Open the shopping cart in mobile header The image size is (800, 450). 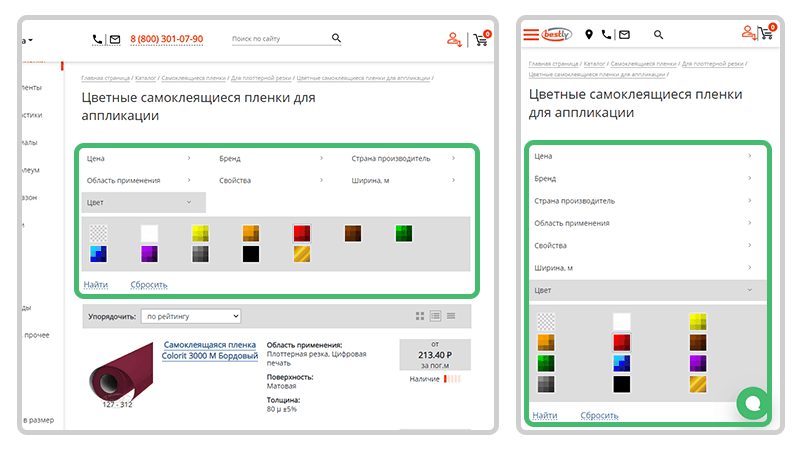tap(767, 32)
